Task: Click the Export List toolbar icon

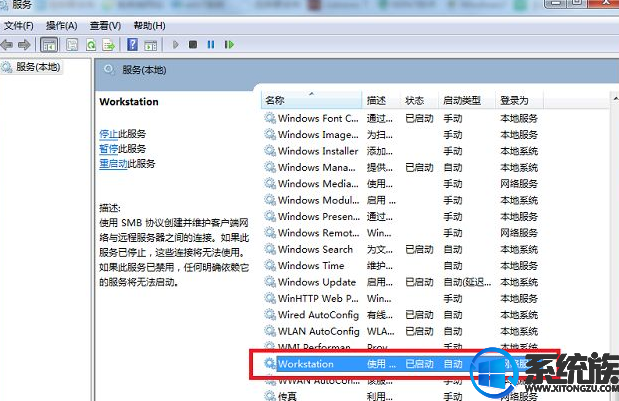Action: [108, 45]
